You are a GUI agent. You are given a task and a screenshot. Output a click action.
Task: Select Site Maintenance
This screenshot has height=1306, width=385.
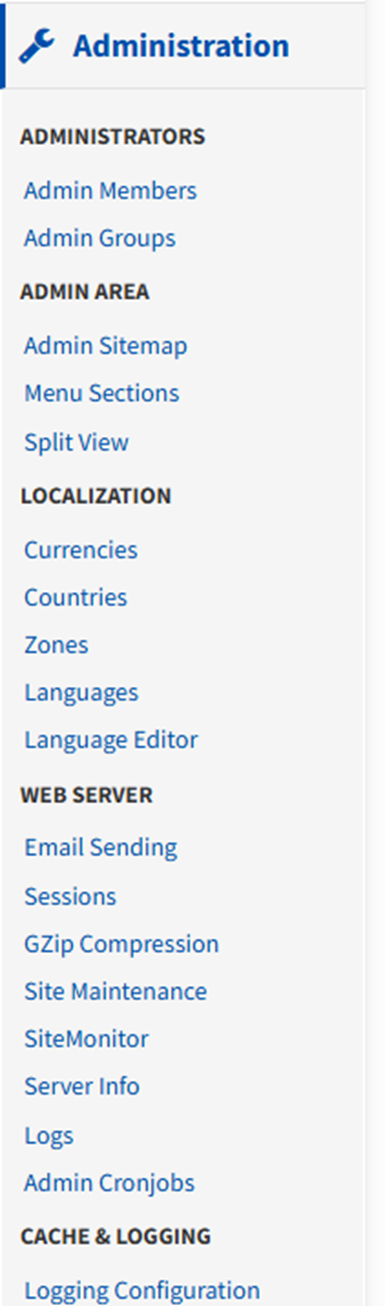tap(116, 991)
